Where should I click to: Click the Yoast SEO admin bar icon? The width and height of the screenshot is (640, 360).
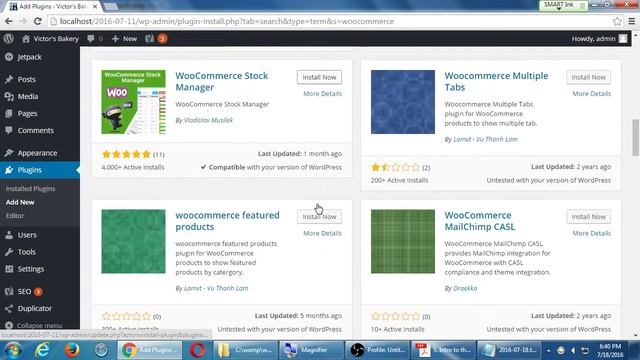pos(156,39)
